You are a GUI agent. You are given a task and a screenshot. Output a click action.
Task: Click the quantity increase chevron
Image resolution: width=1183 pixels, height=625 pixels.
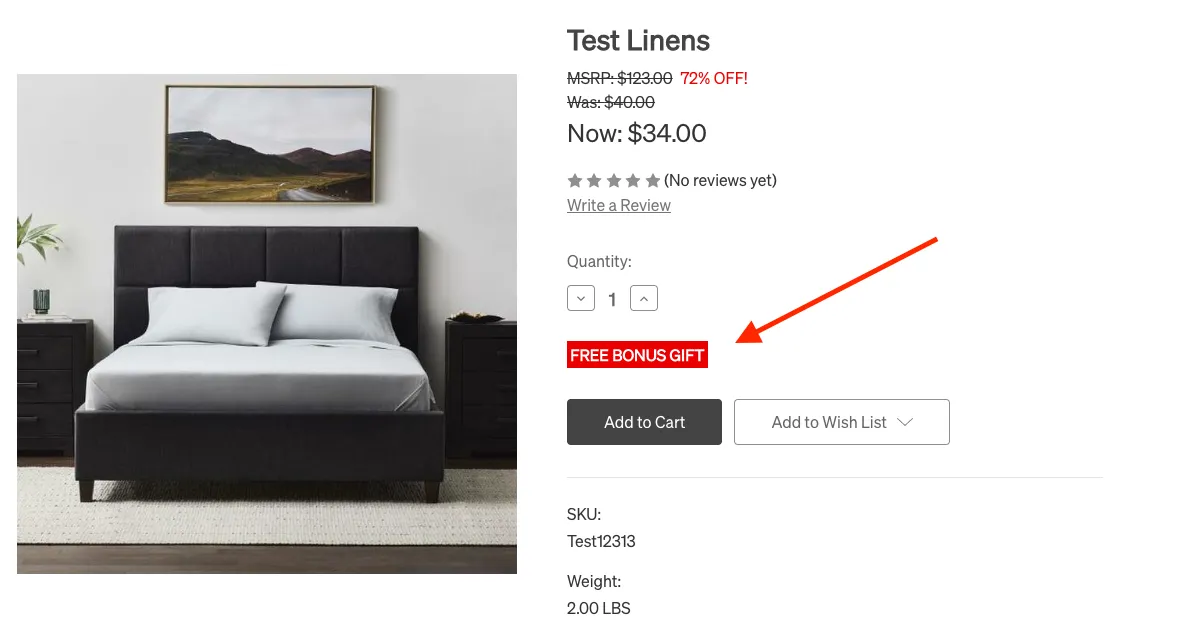(x=644, y=297)
